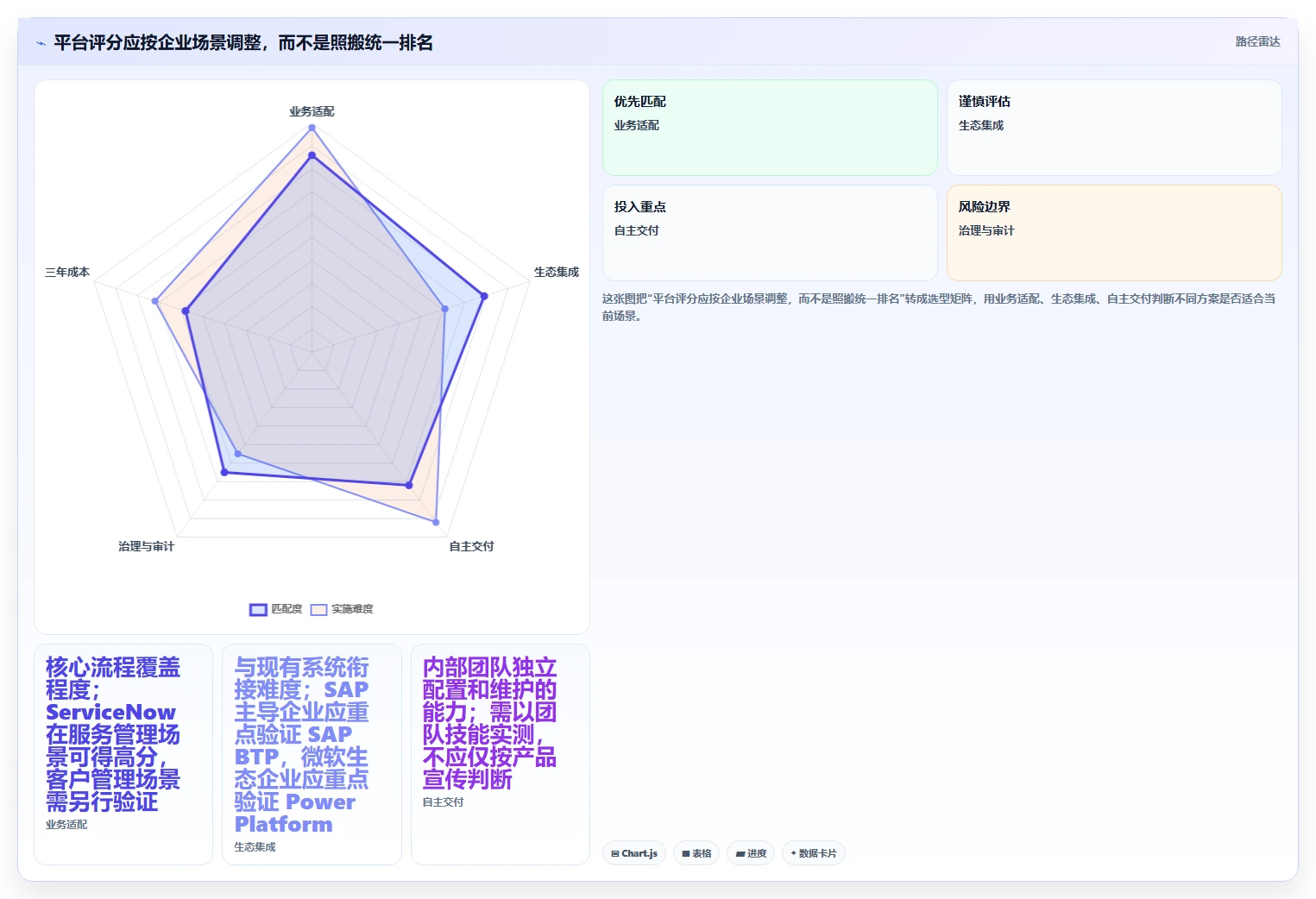Click 治理与审计 text in 风险边界 card
Screen dimensions: 1316x899
pos(986,230)
